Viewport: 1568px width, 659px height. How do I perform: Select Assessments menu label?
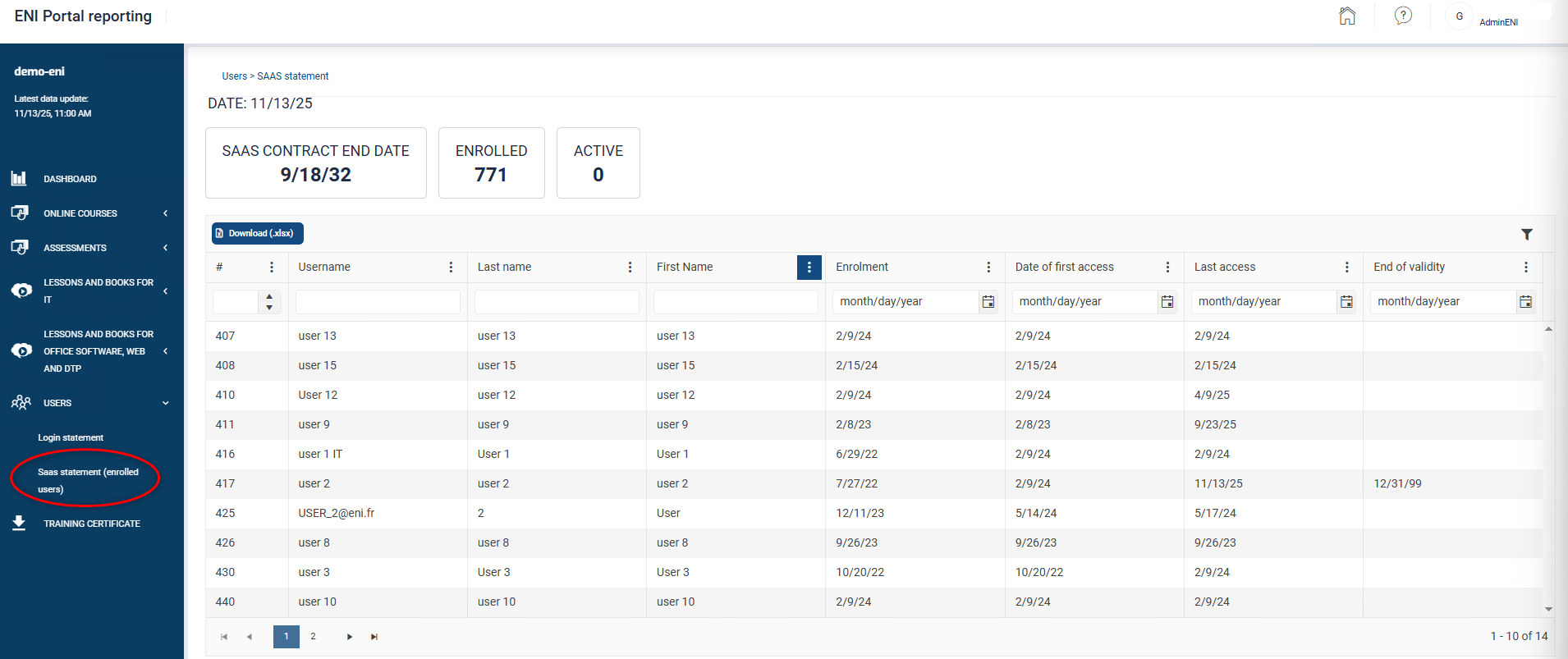pyautogui.click(x=75, y=248)
